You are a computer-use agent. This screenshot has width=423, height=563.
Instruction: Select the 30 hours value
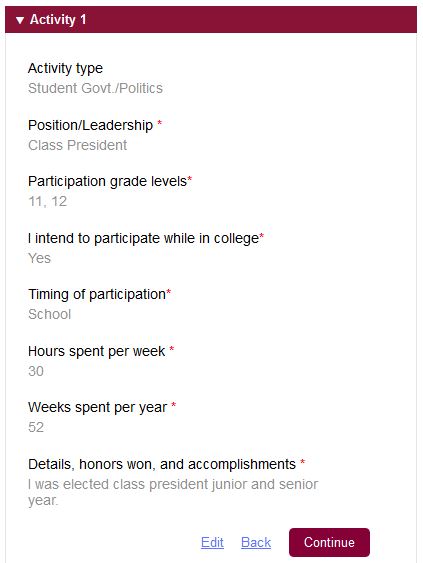click(36, 371)
